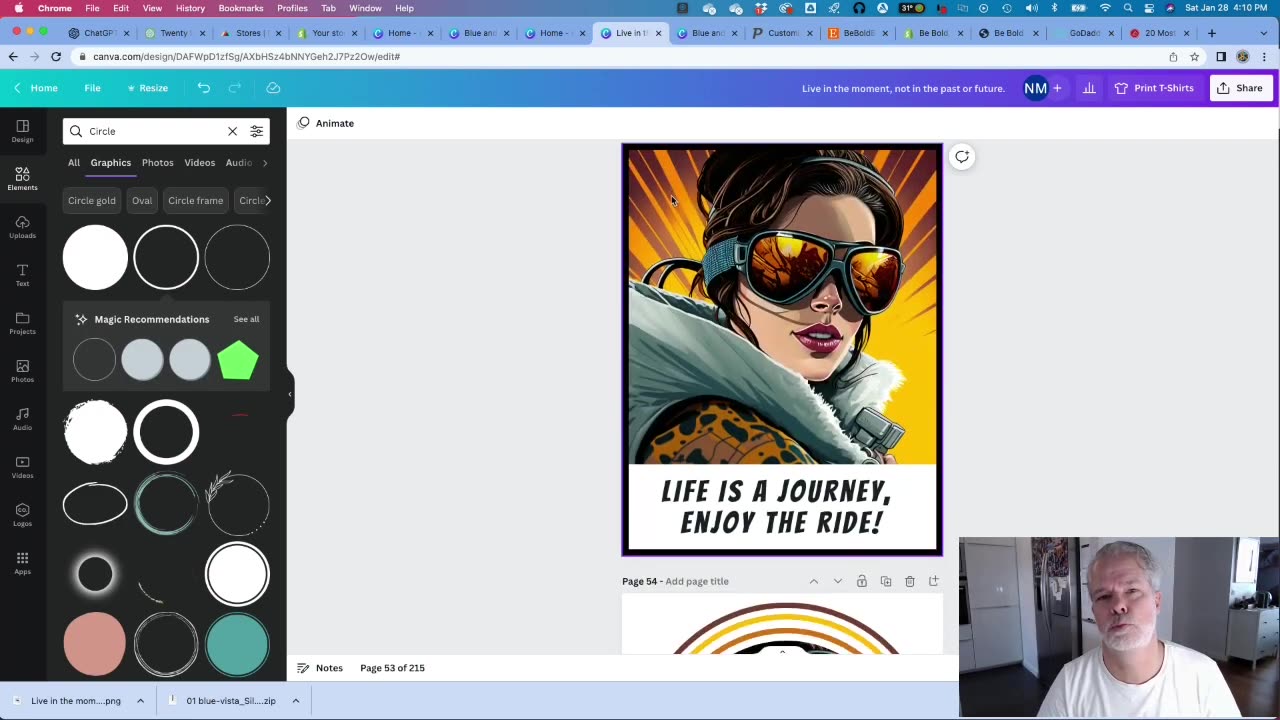Click See all Magic Recommendations

coord(246,319)
